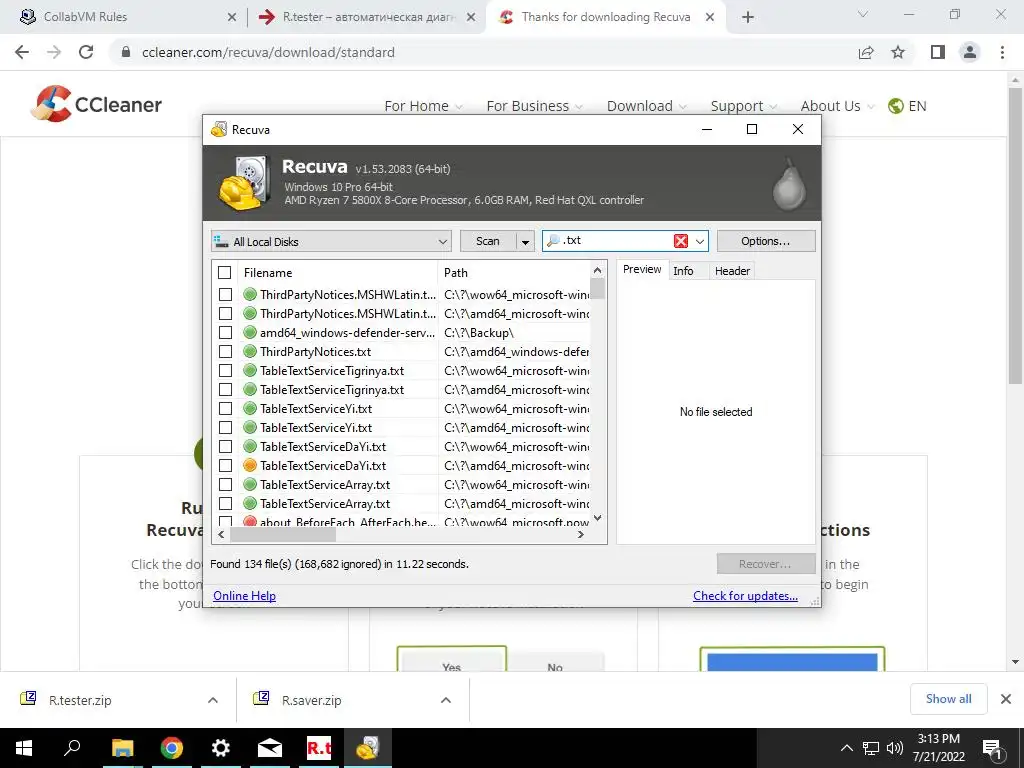Screen dimensions: 1024x768
Task: Open a new Chrome tab
Action: click(x=748, y=17)
